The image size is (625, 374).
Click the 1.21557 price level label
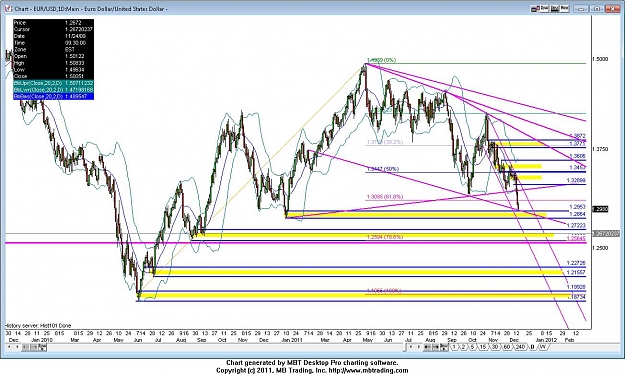576,273
